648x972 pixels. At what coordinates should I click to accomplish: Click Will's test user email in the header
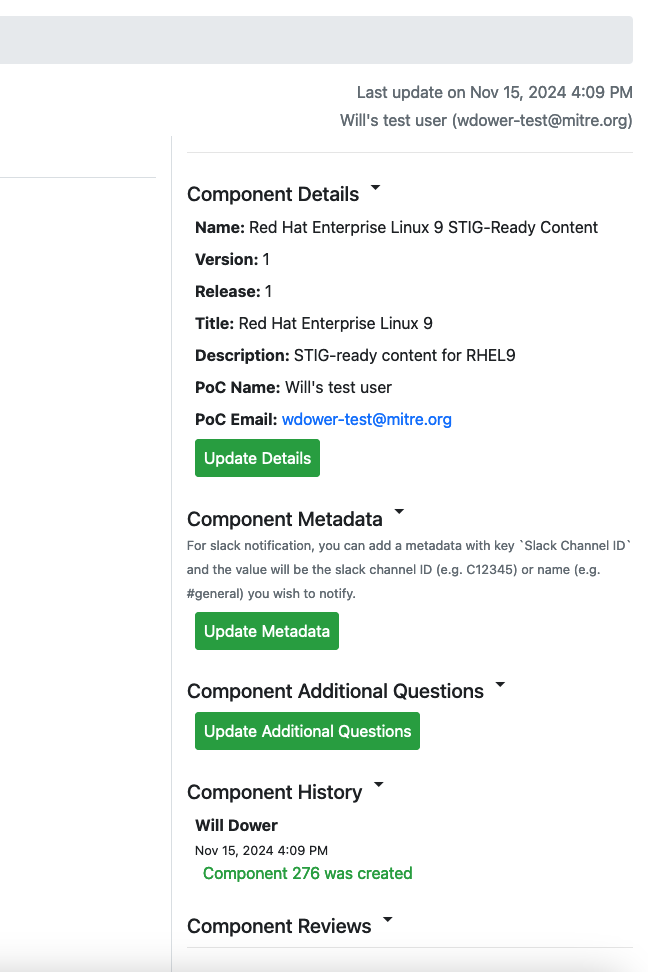[485, 120]
